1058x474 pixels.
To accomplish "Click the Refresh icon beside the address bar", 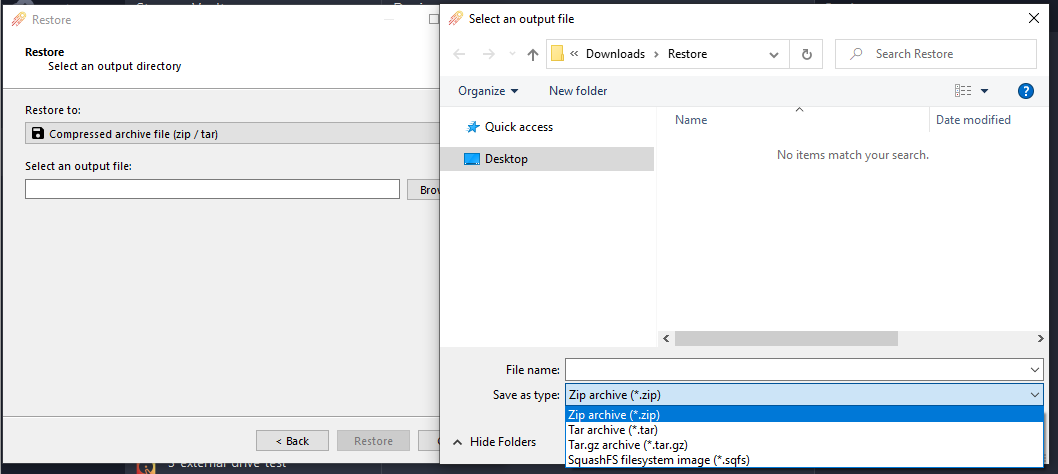I will point(806,54).
